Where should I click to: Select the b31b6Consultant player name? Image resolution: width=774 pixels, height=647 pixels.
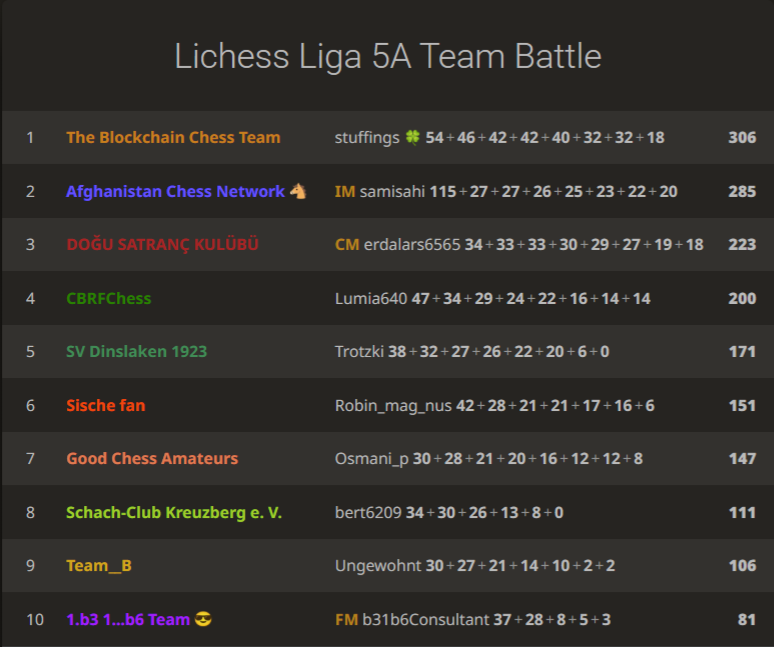pos(425,619)
